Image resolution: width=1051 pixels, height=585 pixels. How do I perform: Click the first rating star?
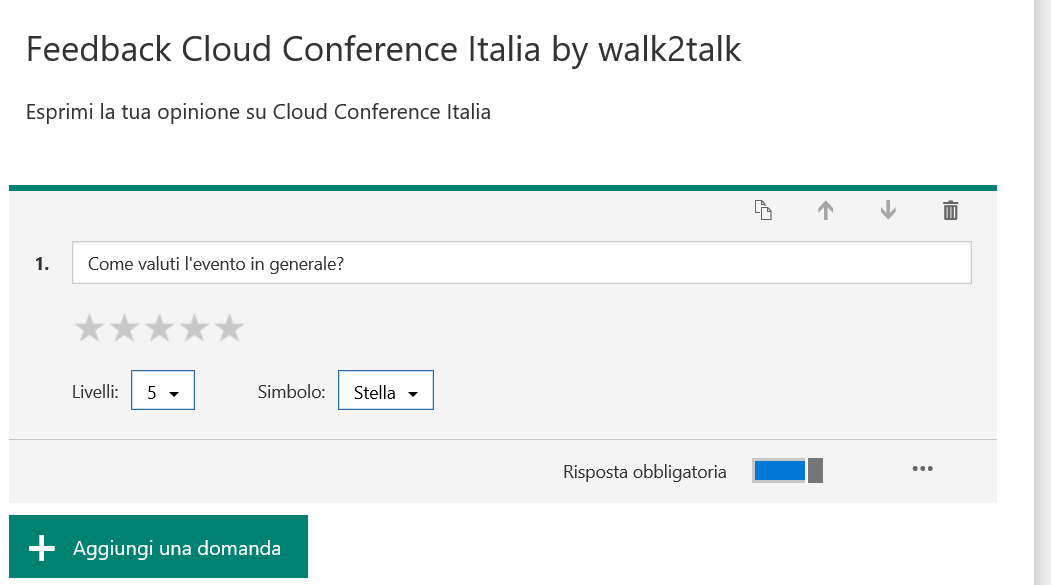point(90,328)
